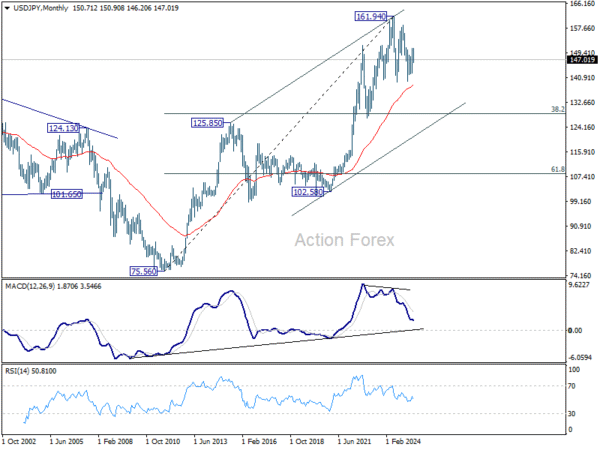Click the current price tag 147.019
600x450 pixels.
tap(582, 60)
